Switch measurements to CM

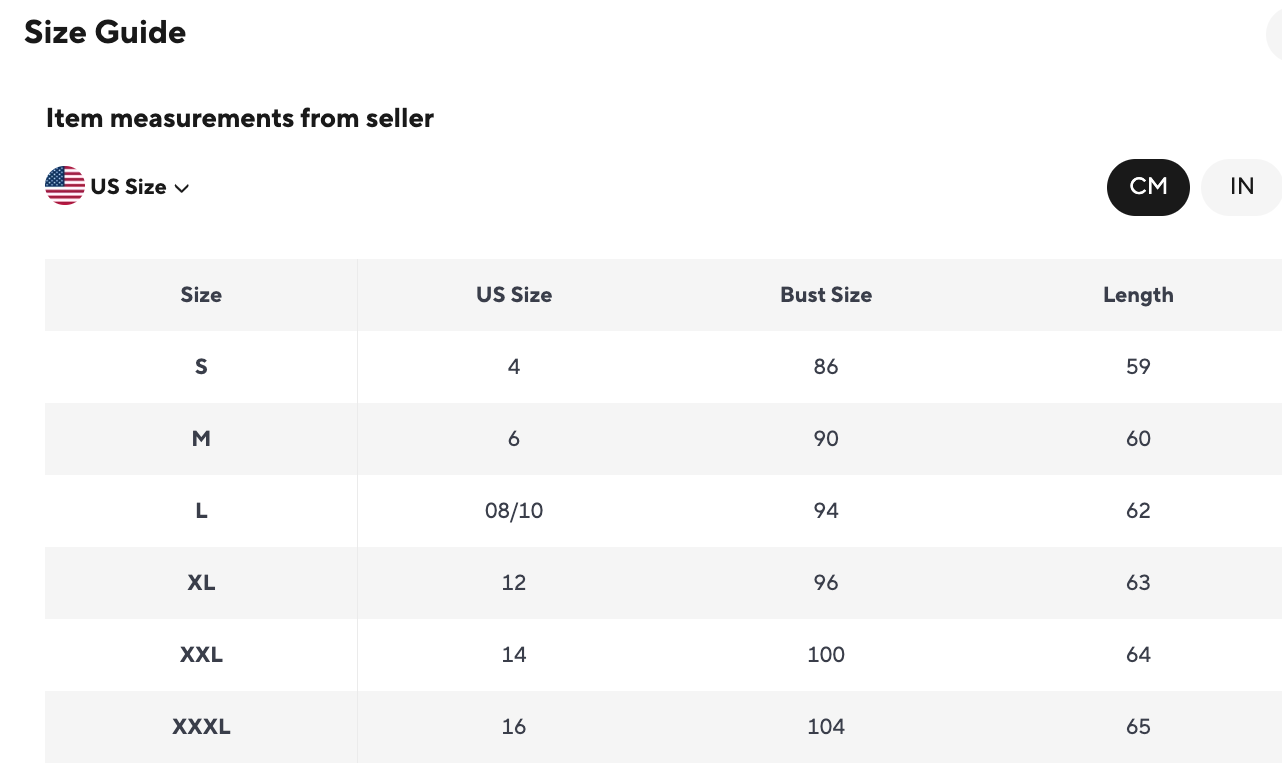1148,187
